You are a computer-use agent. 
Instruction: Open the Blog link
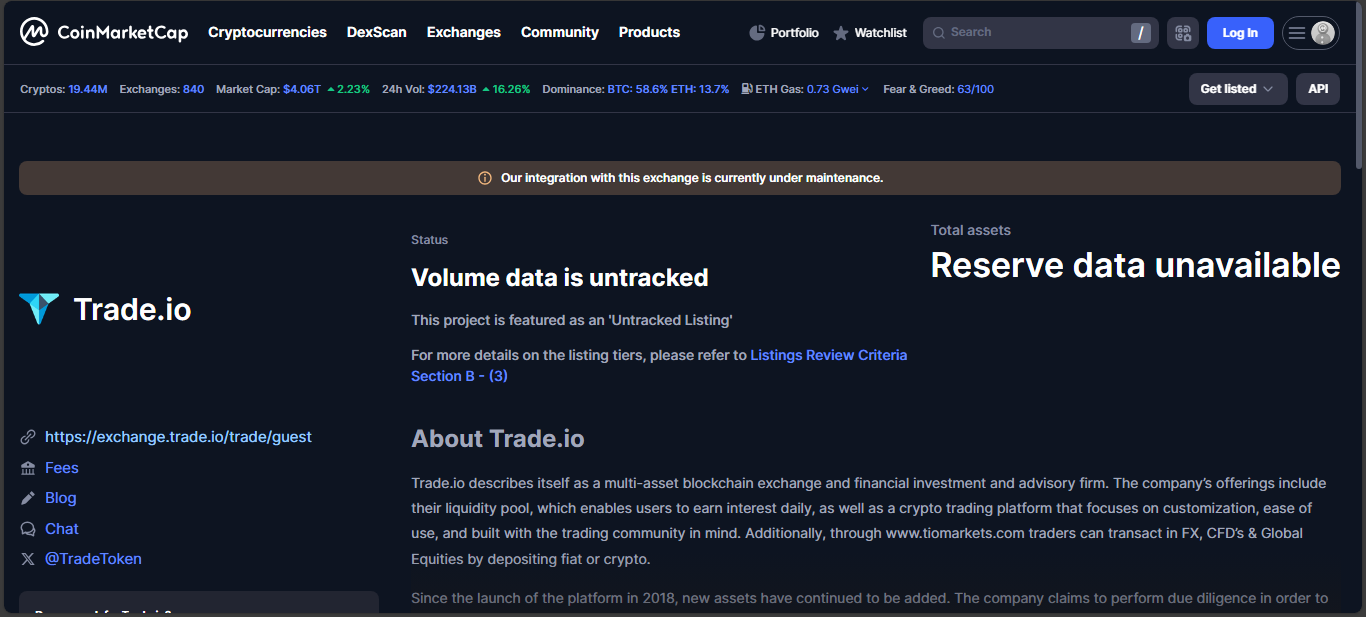tap(61, 498)
